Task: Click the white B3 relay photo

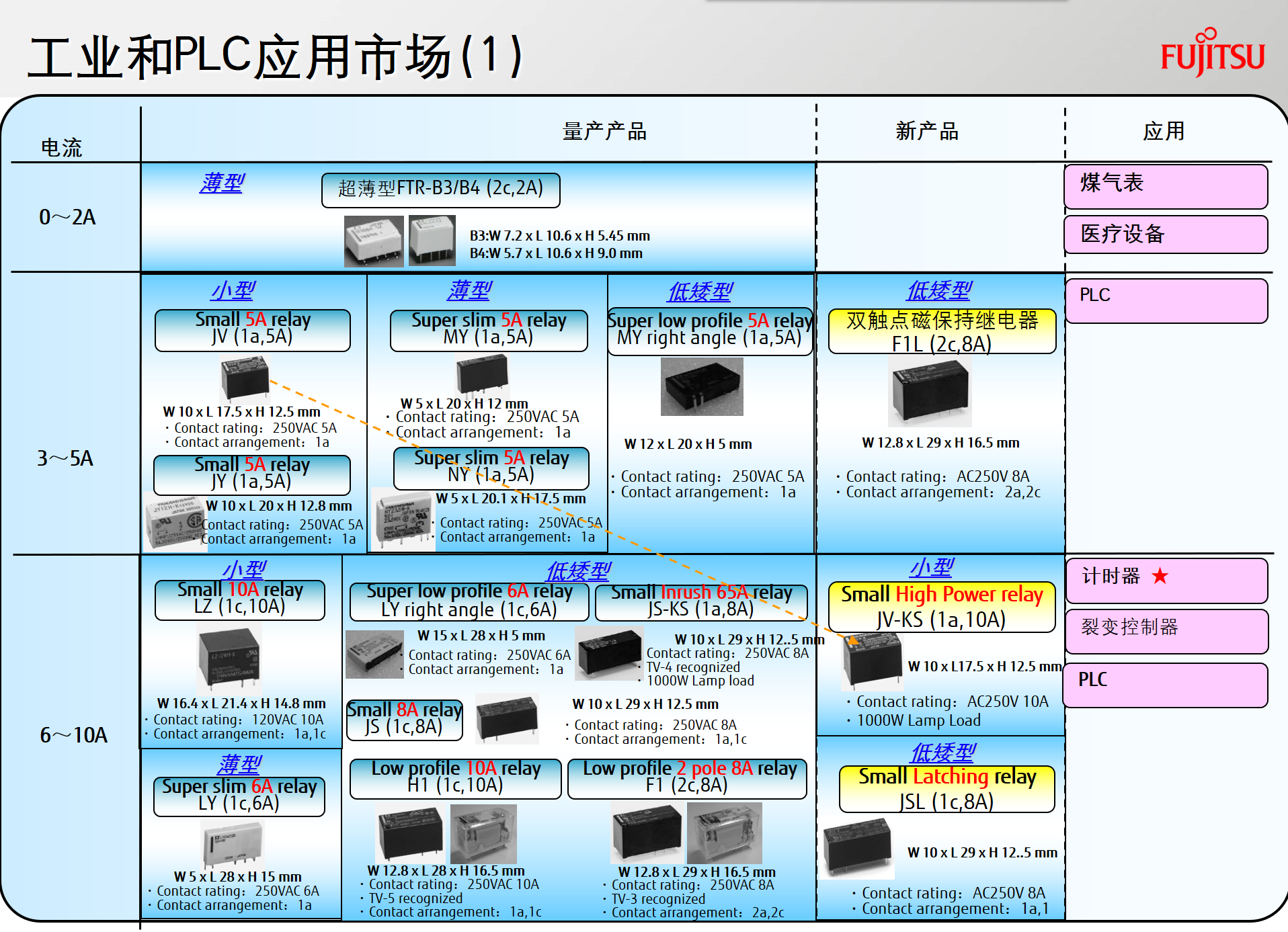Action: coord(374,241)
